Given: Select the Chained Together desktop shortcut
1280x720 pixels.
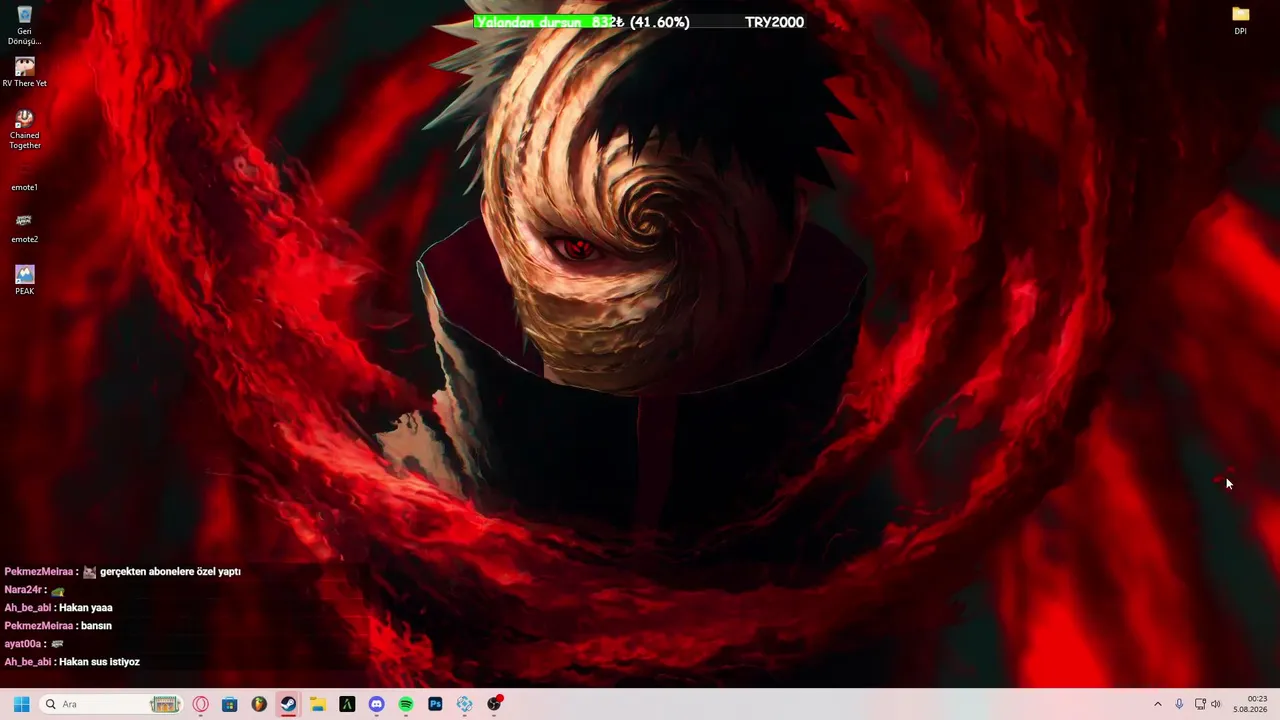Looking at the screenshot, I should (x=25, y=129).
